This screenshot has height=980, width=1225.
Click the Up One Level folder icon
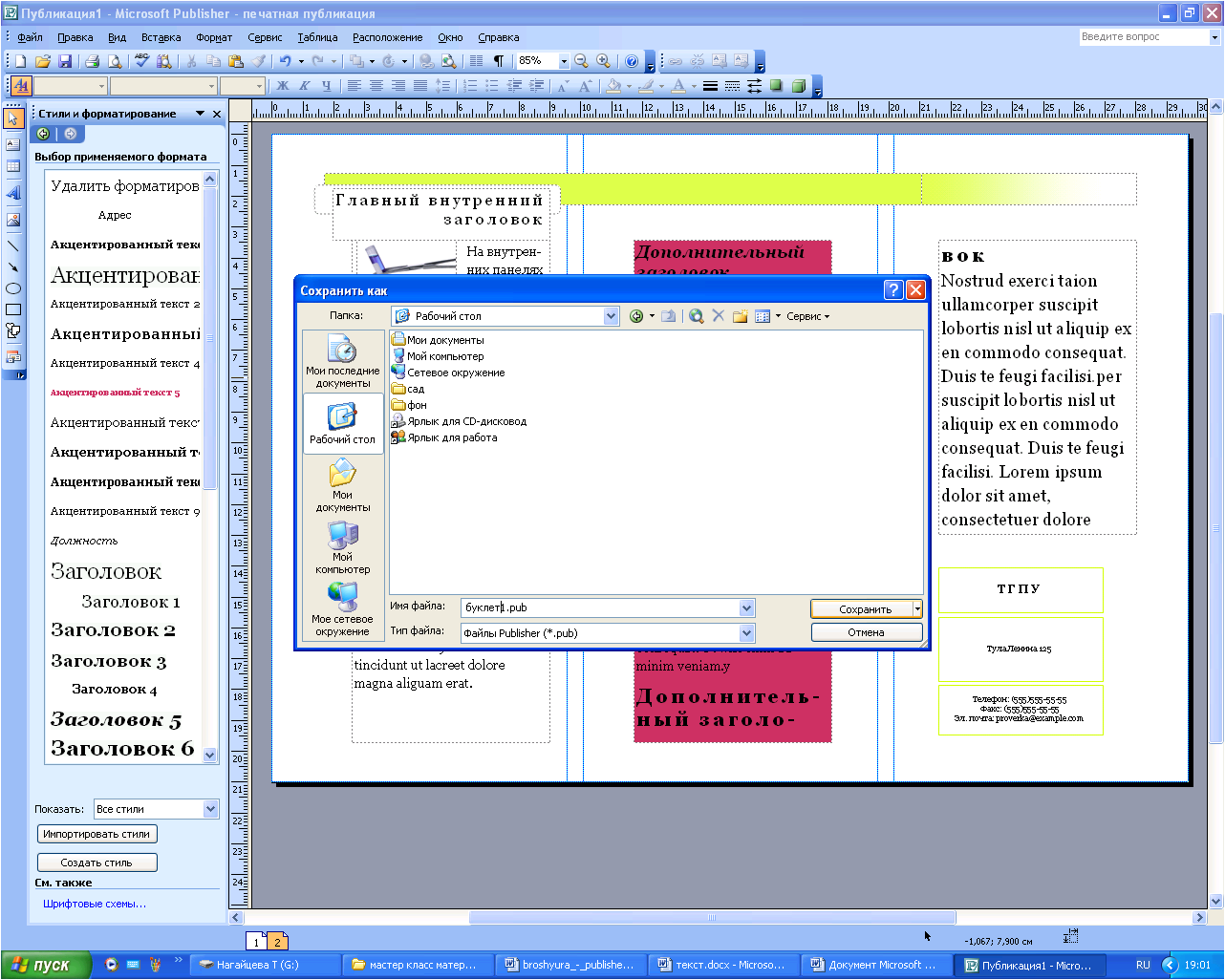pyautogui.click(x=669, y=316)
